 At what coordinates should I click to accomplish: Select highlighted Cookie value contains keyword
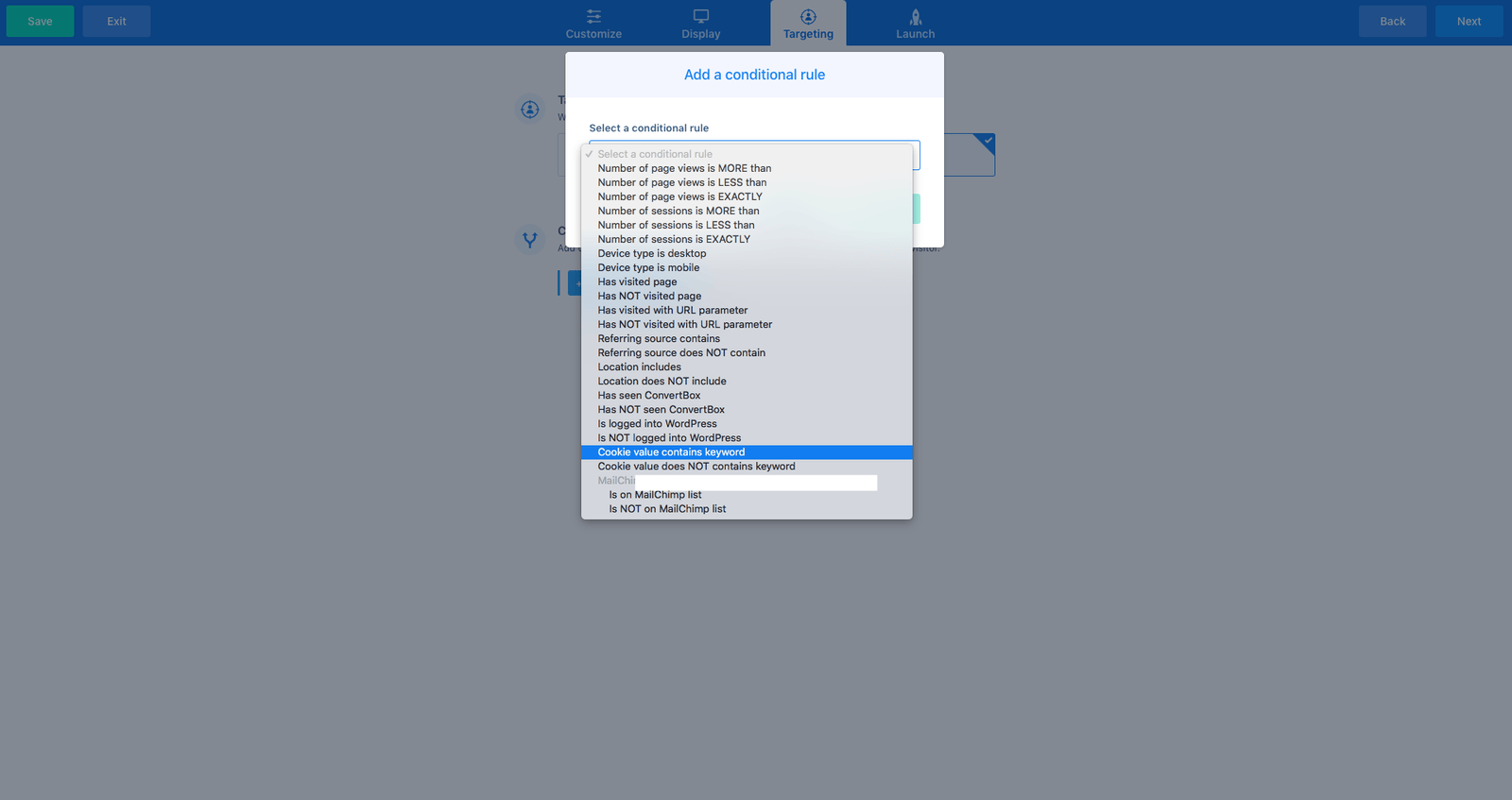point(747,451)
